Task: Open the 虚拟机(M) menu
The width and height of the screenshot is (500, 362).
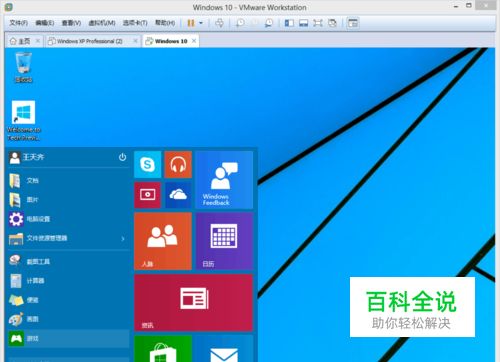Action: 102,23
